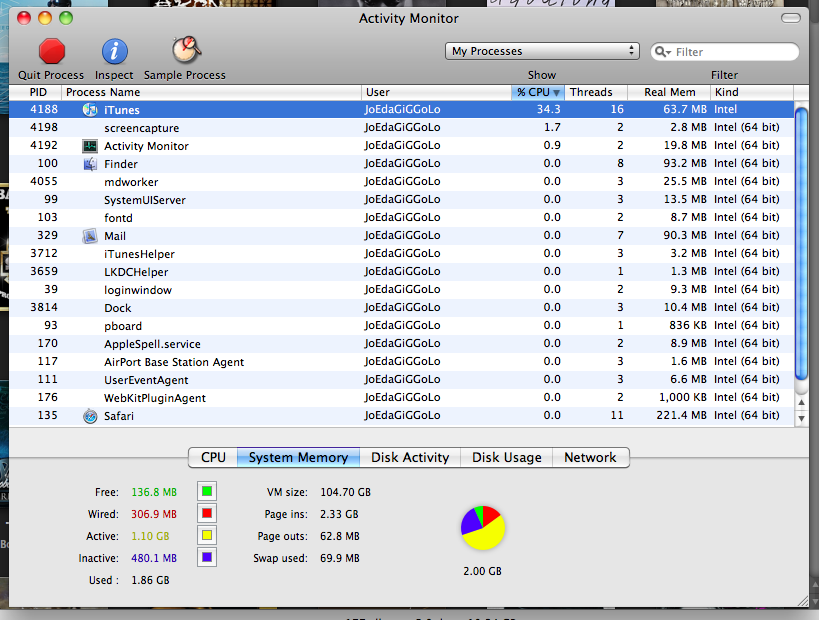The width and height of the screenshot is (819, 620).
Task: Click the 34.3 CPU value for iTunes
Action: coord(548,109)
